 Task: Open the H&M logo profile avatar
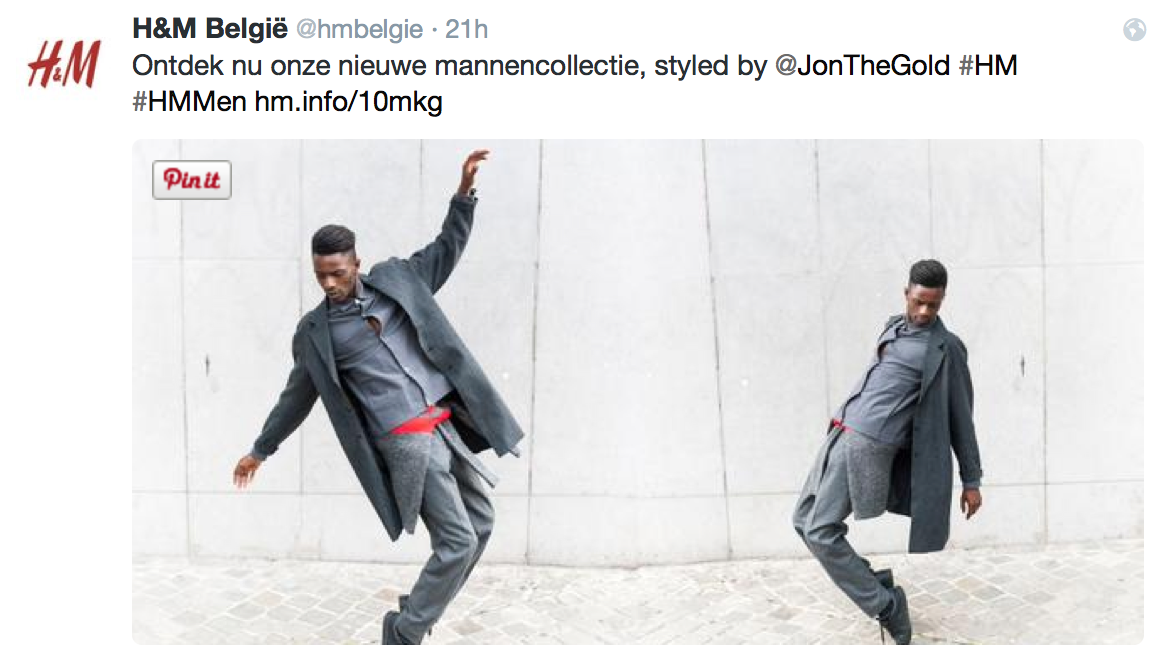(63, 64)
